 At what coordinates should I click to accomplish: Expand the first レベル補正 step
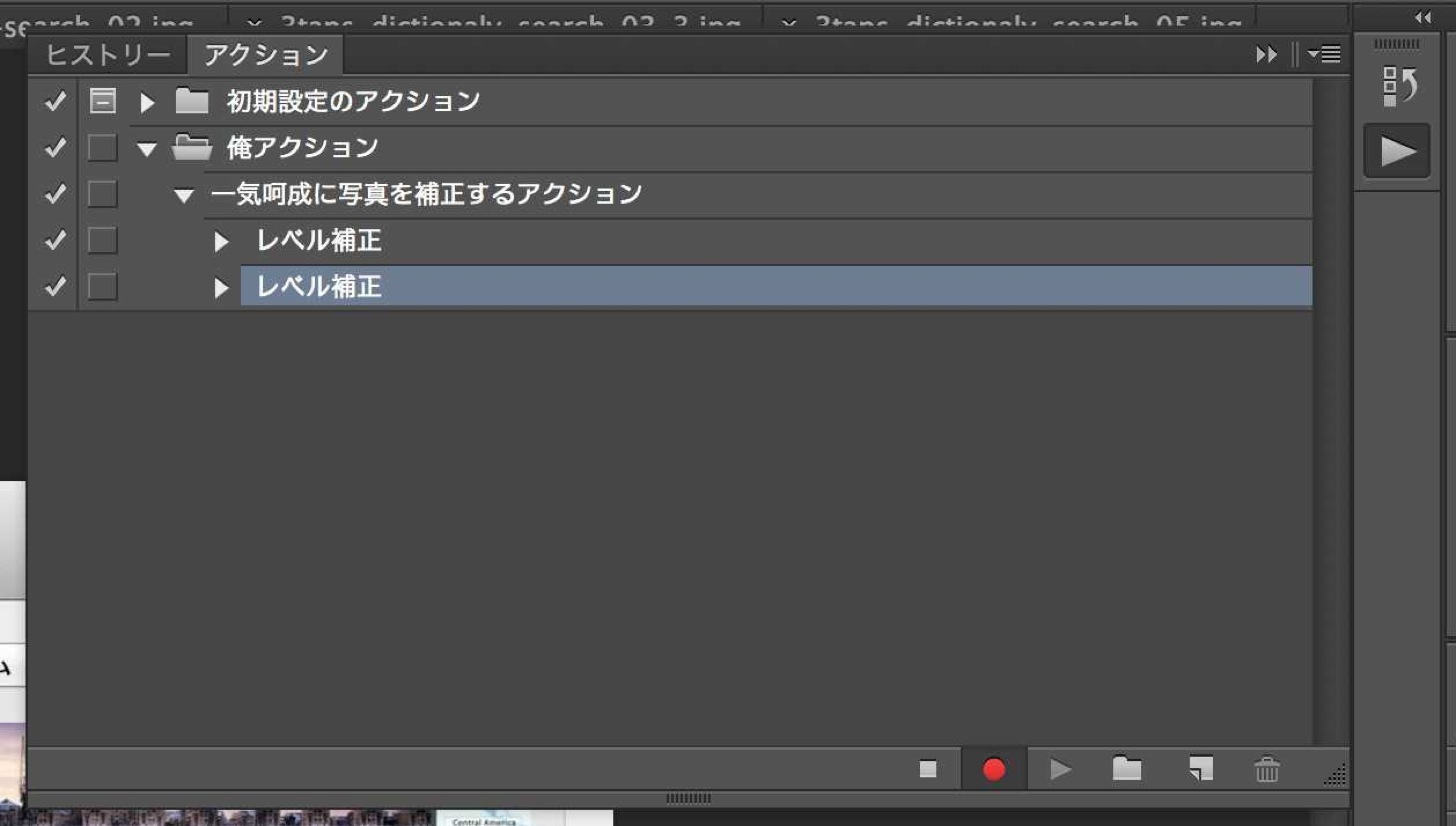coord(222,242)
